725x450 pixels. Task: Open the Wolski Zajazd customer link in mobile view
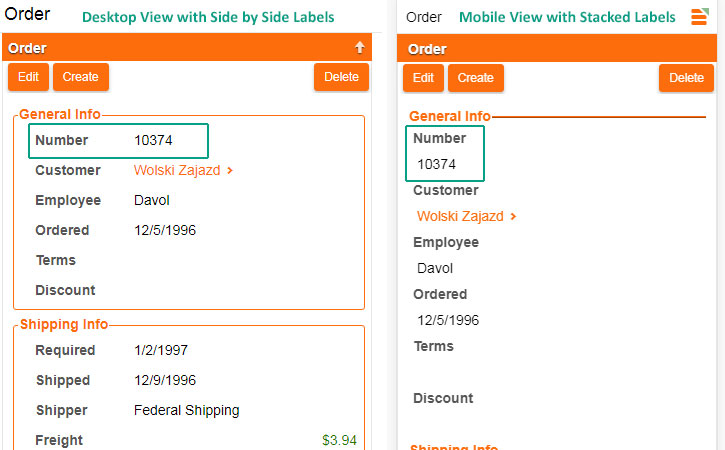tap(461, 216)
